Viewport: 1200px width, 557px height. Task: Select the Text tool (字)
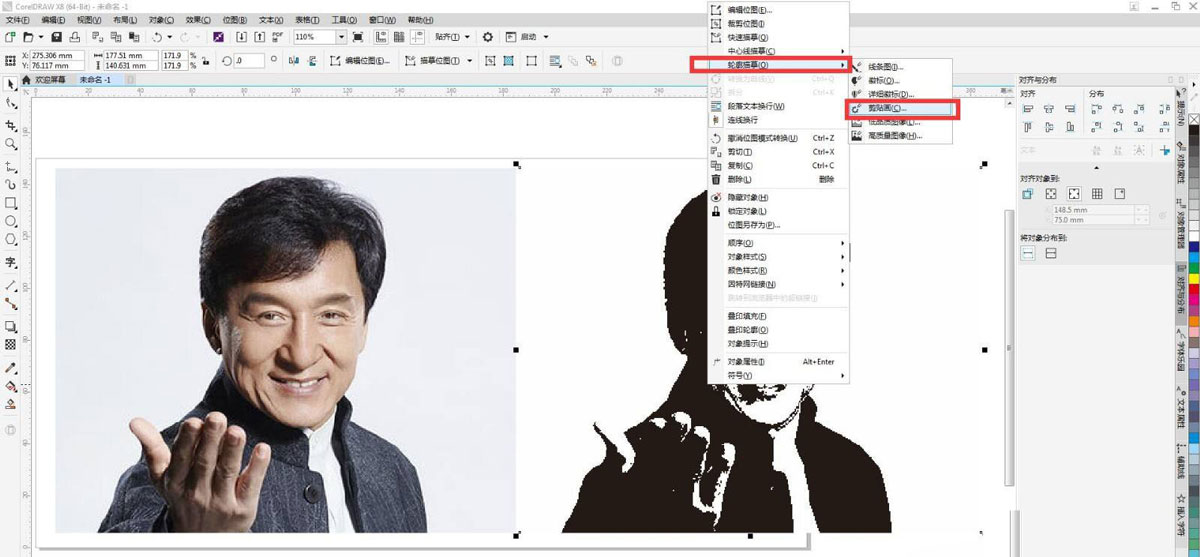click(11, 262)
